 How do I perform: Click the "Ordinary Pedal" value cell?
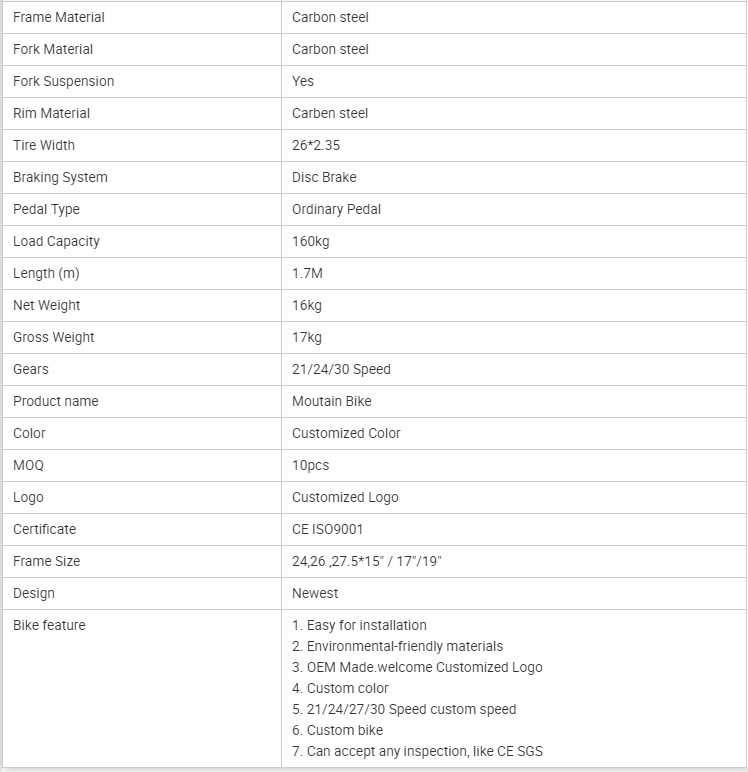coord(336,209)
